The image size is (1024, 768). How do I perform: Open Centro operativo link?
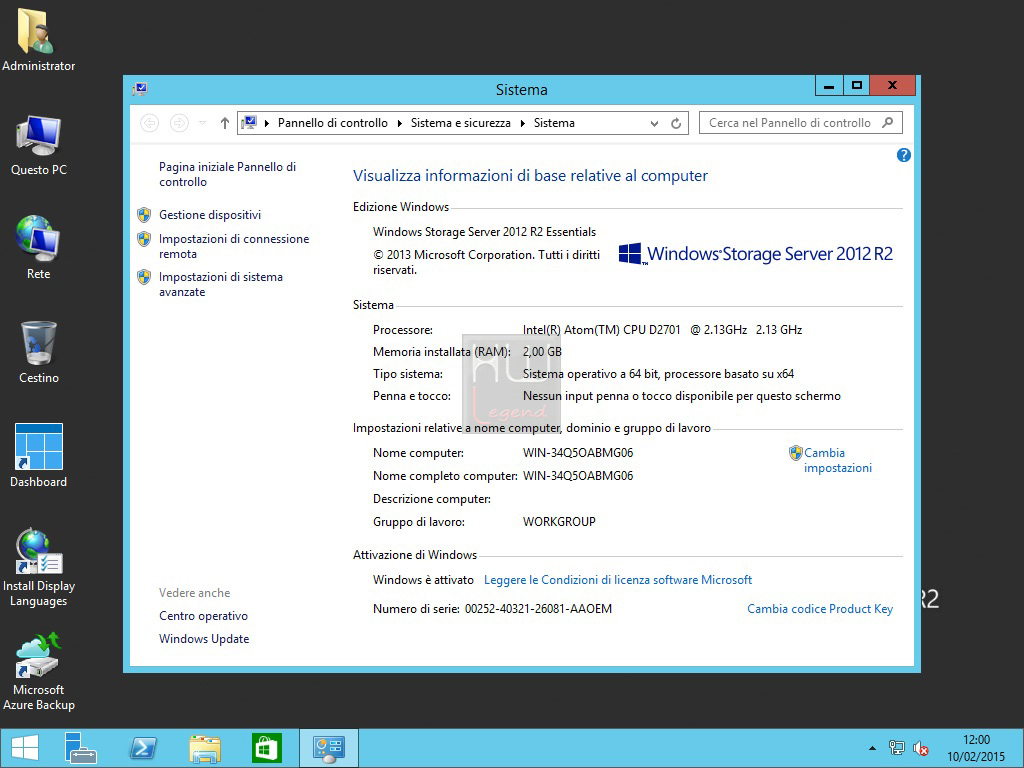(203, 616)
